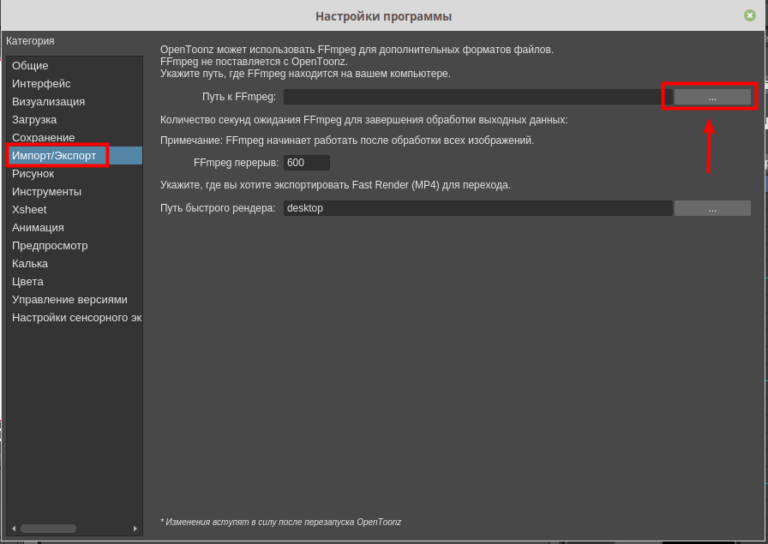Screen dimensions: 768x544
Task: Click the category list horizontal scrollbar handle
Action: click(48, 529)
